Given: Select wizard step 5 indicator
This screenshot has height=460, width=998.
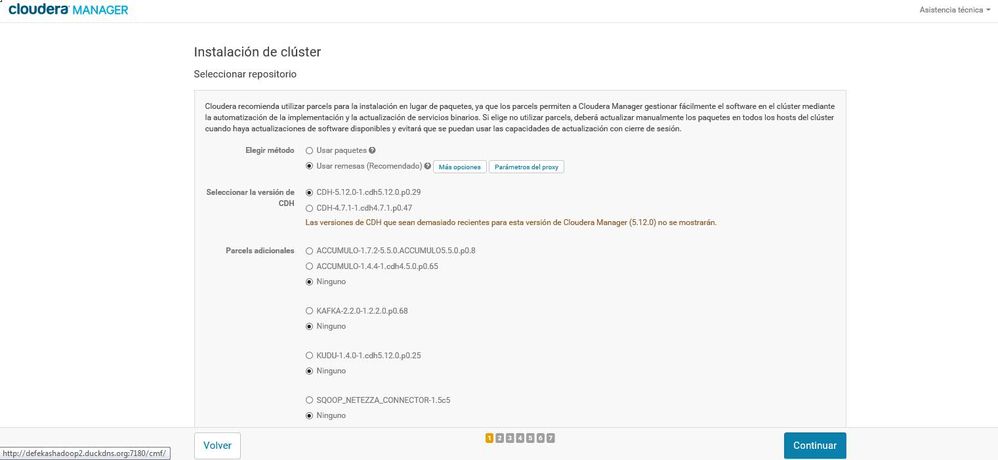Looking at the screenshot, I should click(530, 438).
